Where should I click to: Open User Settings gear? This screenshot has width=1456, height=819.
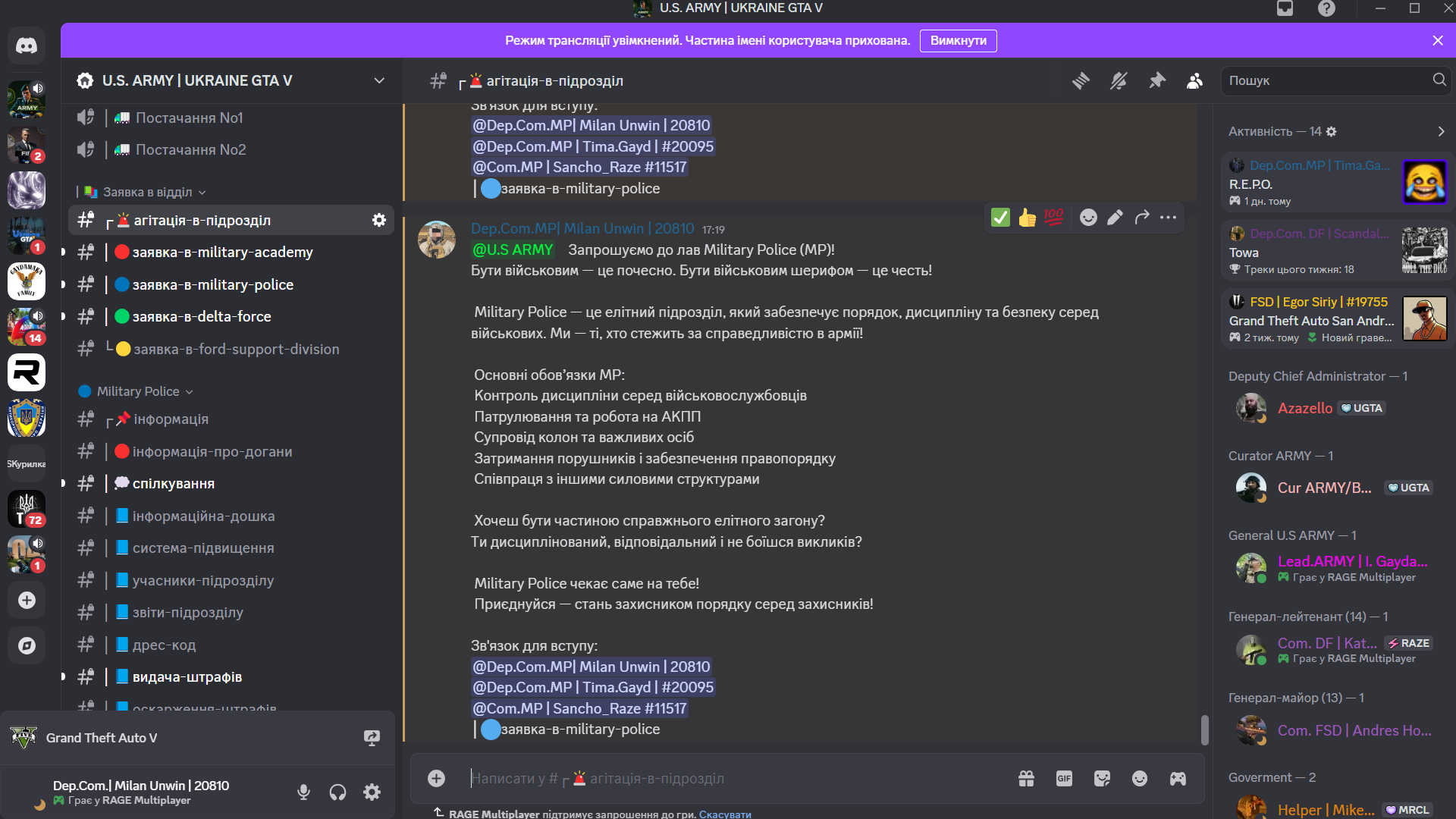[x=372, y=792]
